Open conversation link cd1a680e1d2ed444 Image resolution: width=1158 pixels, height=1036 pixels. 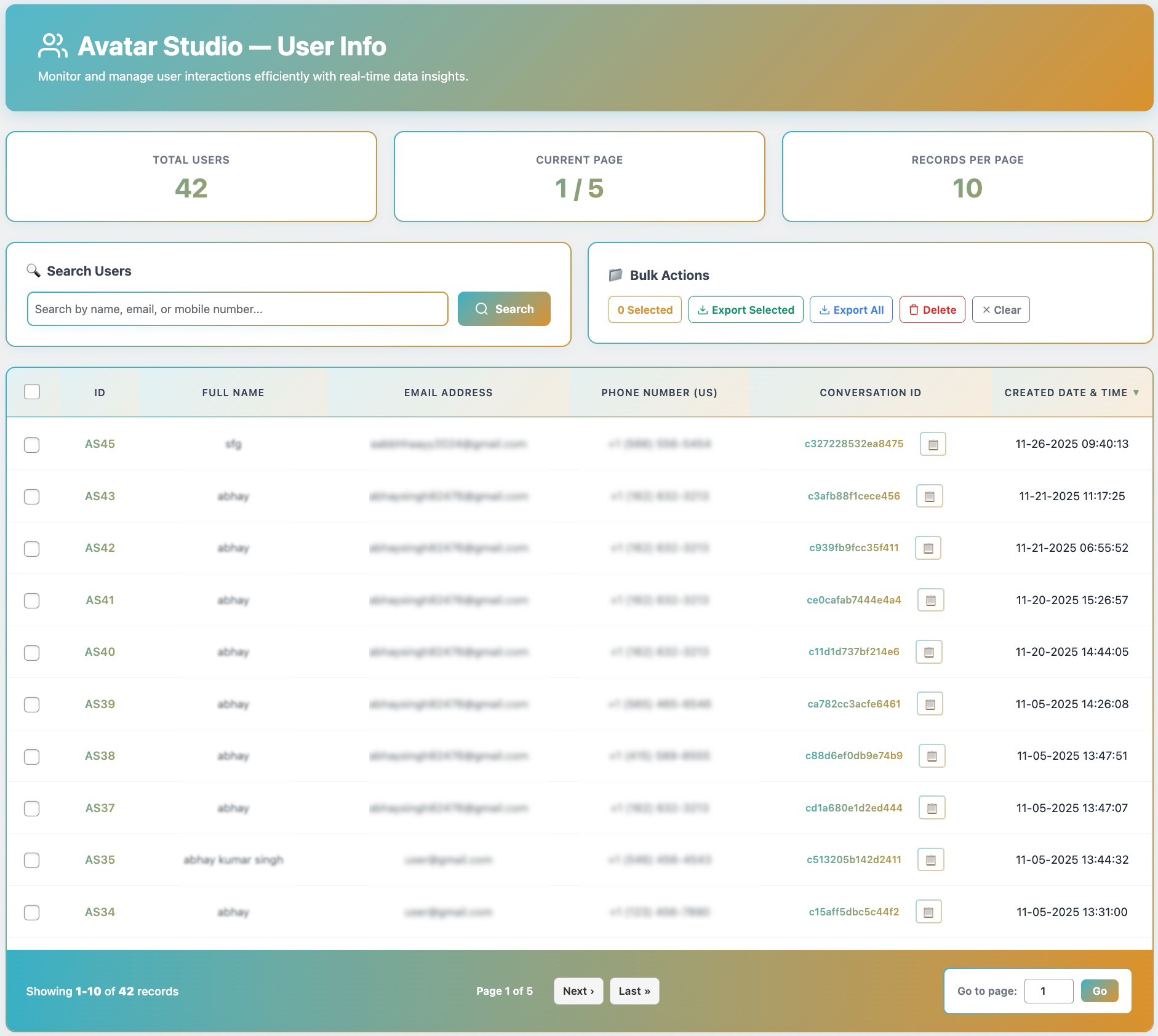coord(853,808)
